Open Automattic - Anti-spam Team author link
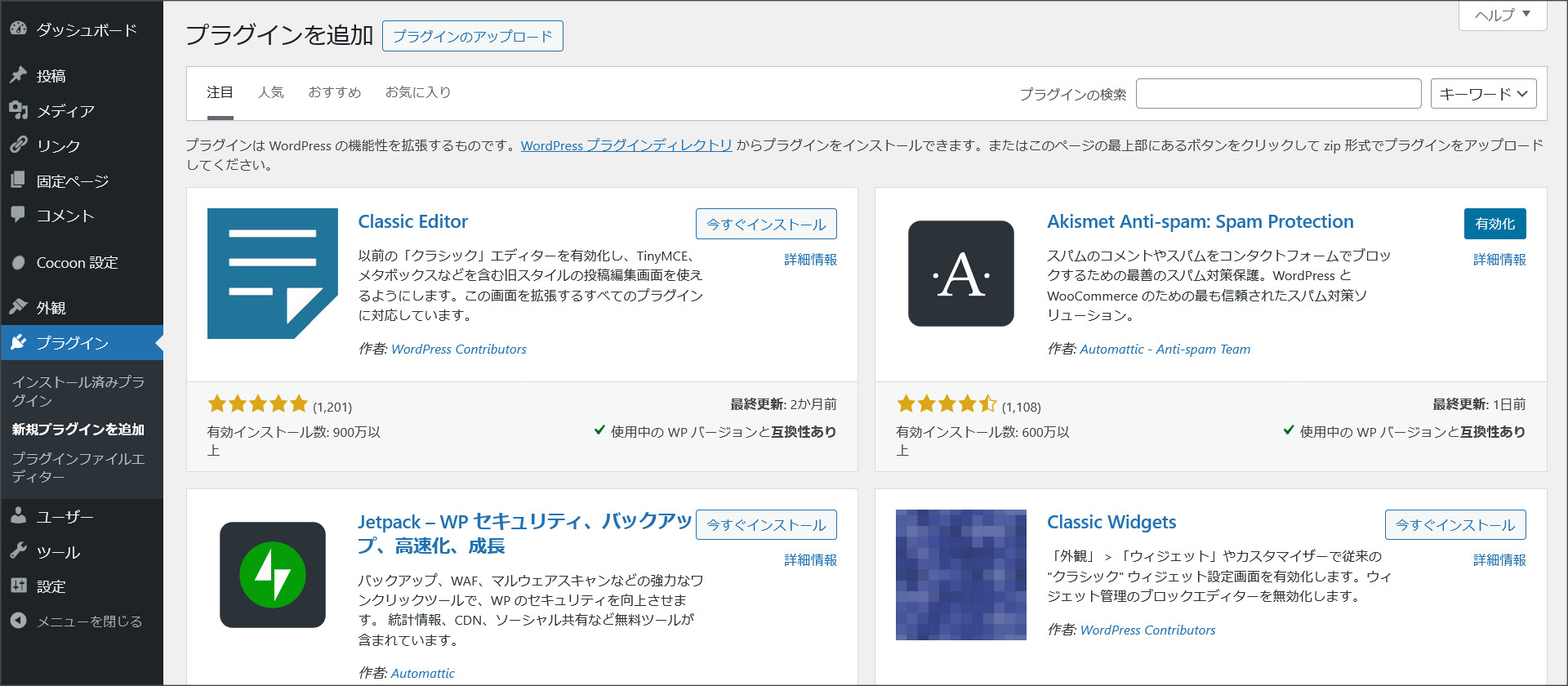This screenshot has height=686, width=1568. click(1165, 349)
